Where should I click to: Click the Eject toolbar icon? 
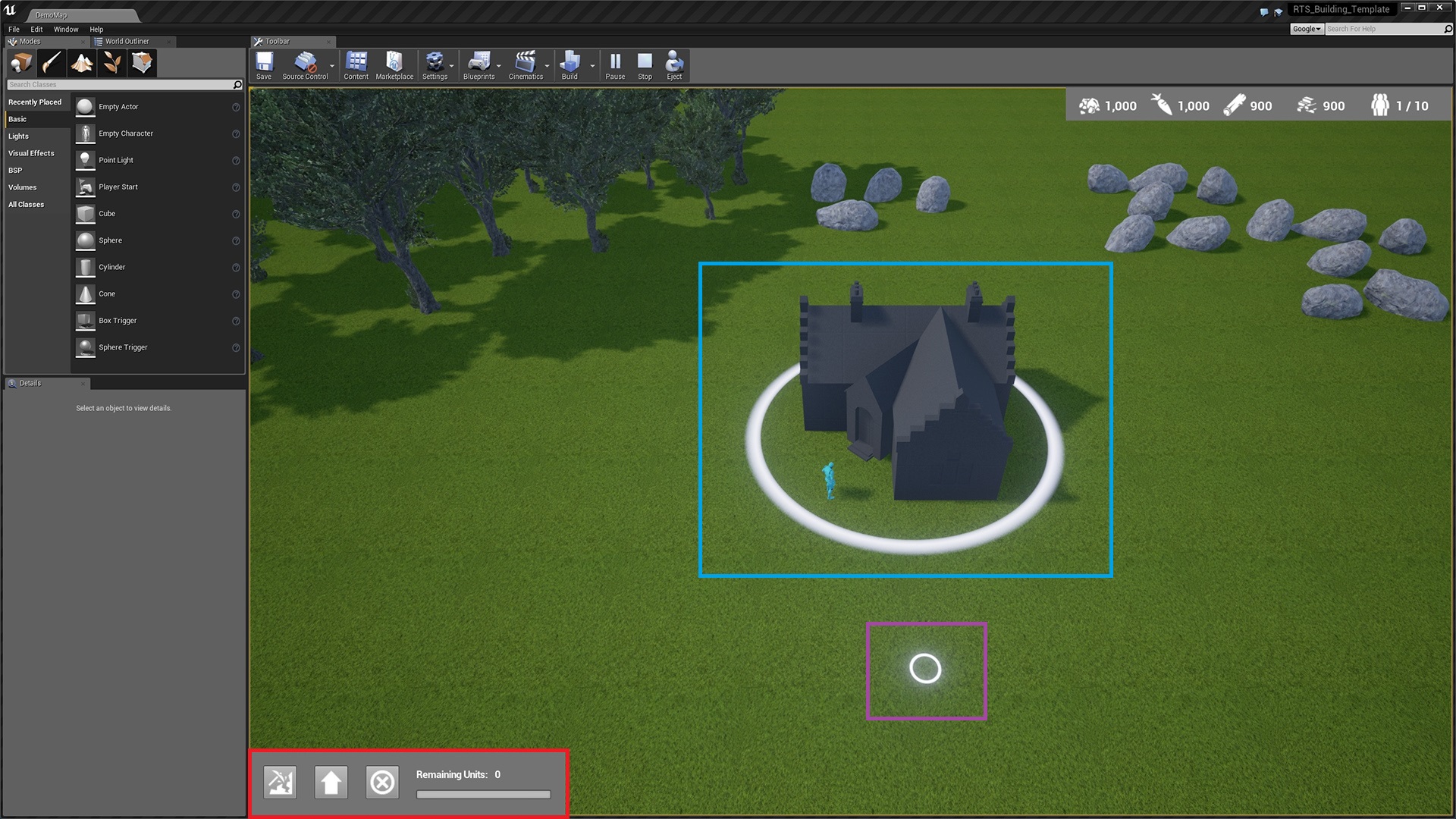pyautogui.click(x=674, y=65)
